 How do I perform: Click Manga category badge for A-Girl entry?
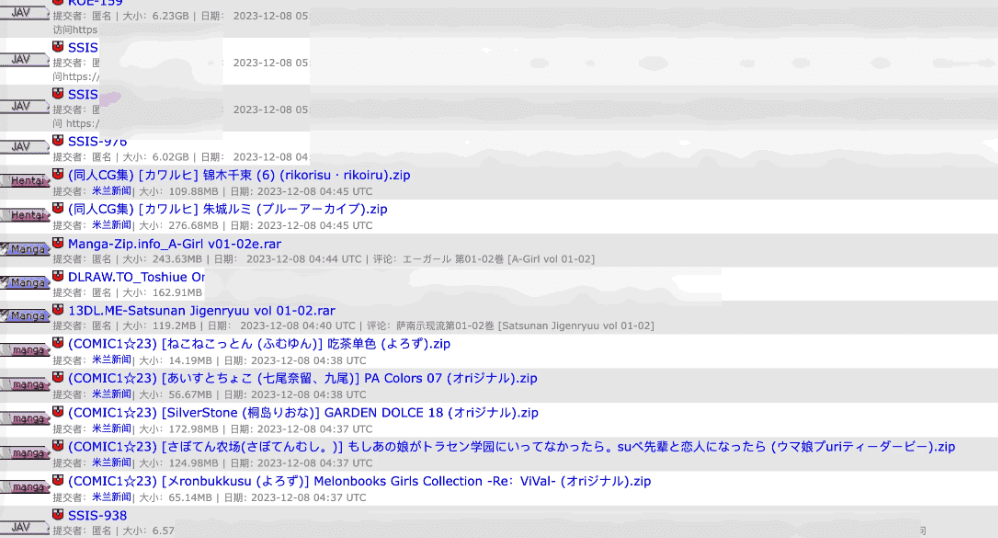pyautogui.click(x=24, y=250)
